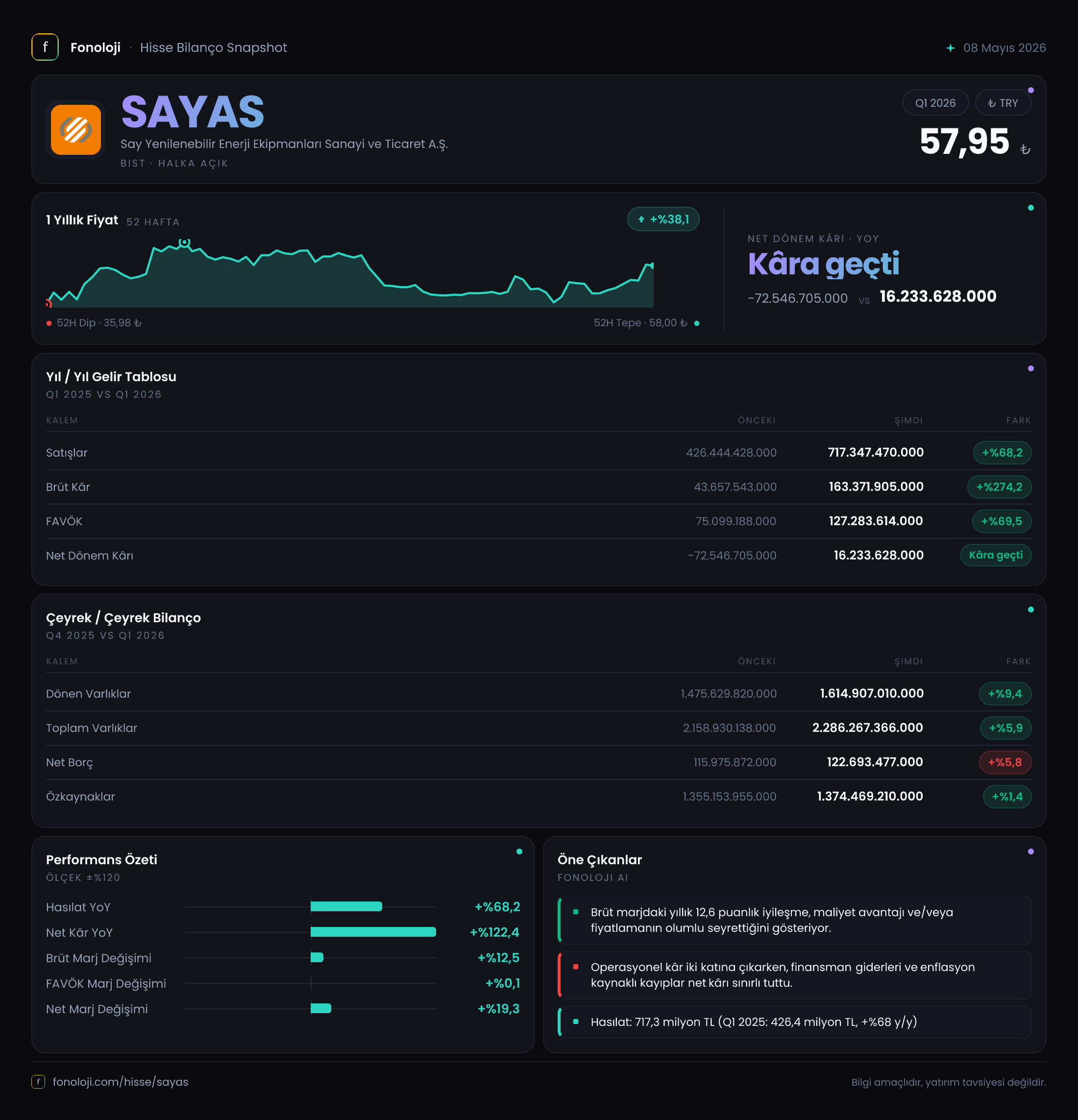Click the peak marker on price chart
This screenshot has height=1120, width=1078.
(184, 243)
